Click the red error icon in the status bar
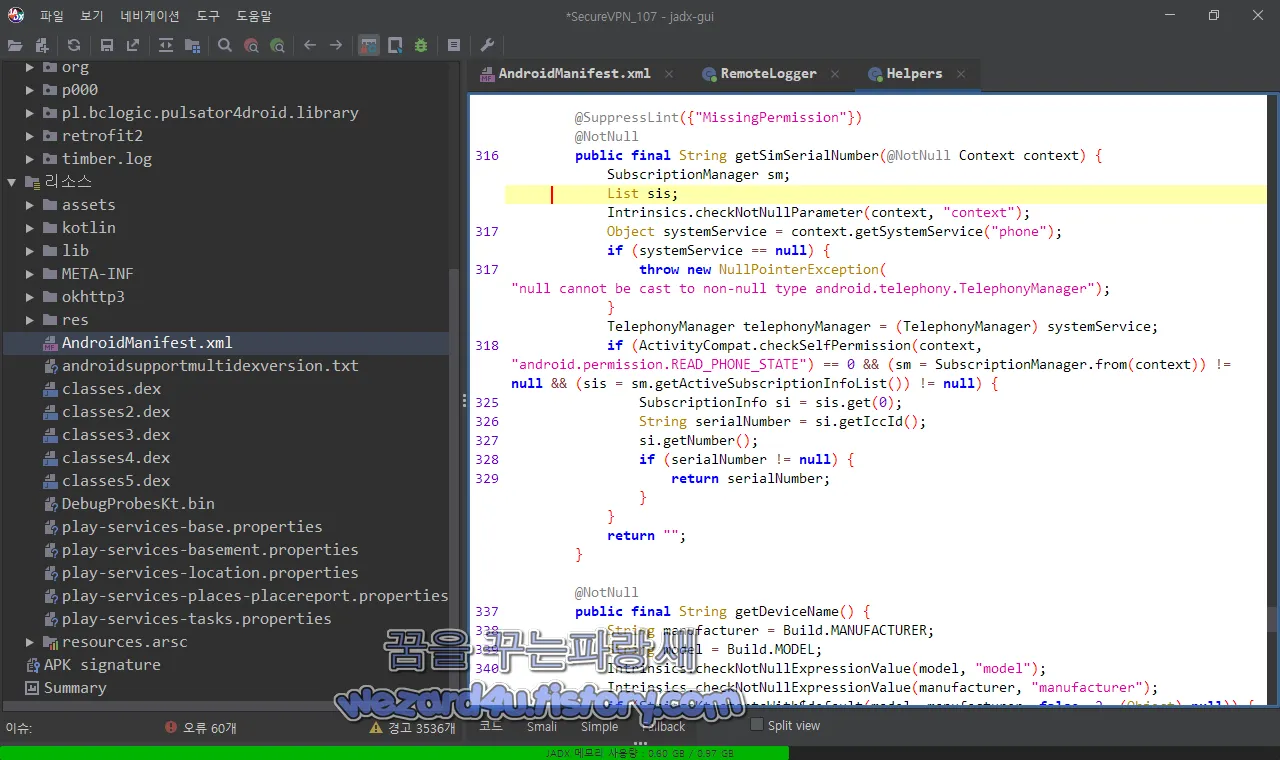 tap(171, 728)
